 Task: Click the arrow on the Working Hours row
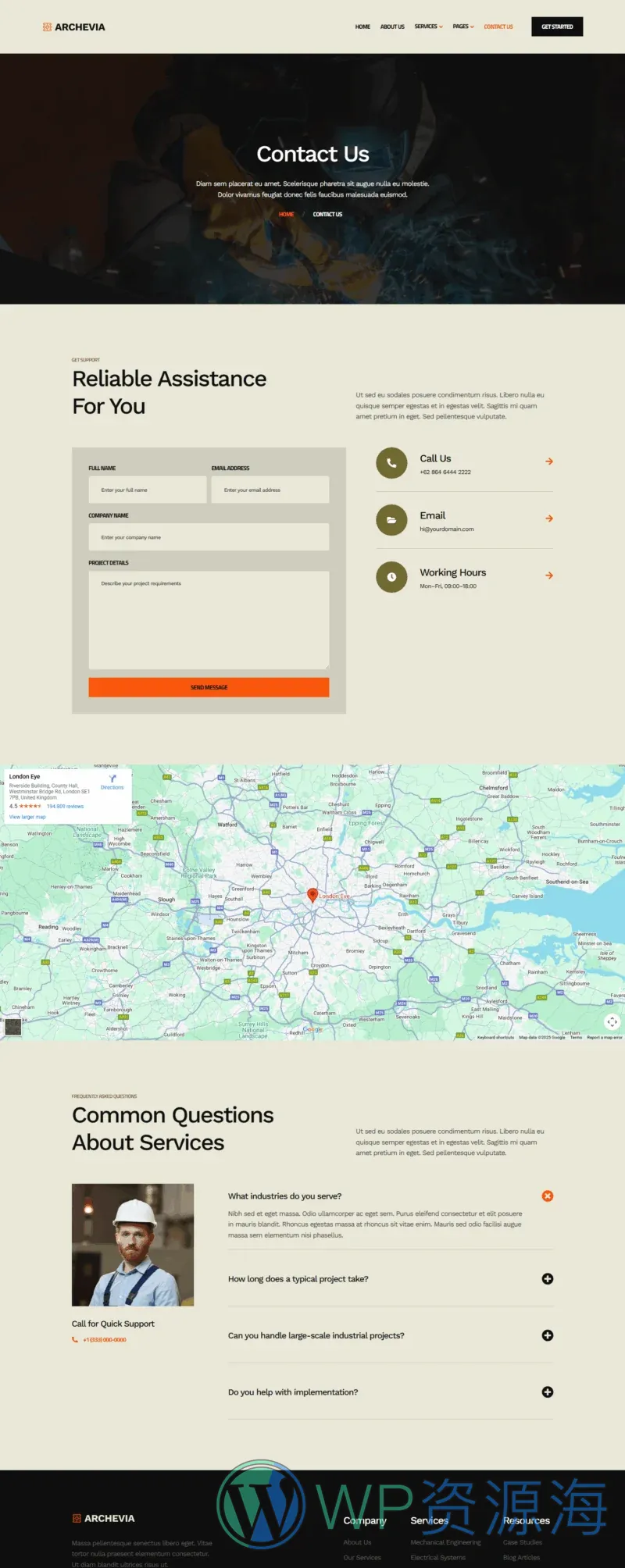pyautogui.click(x=549, y=576)
